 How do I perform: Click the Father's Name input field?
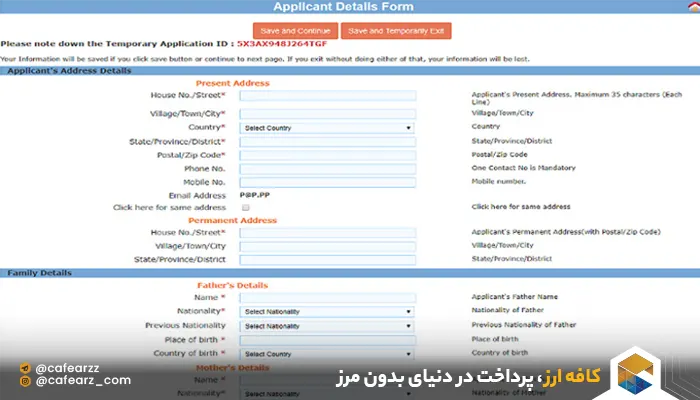(328, 298)
